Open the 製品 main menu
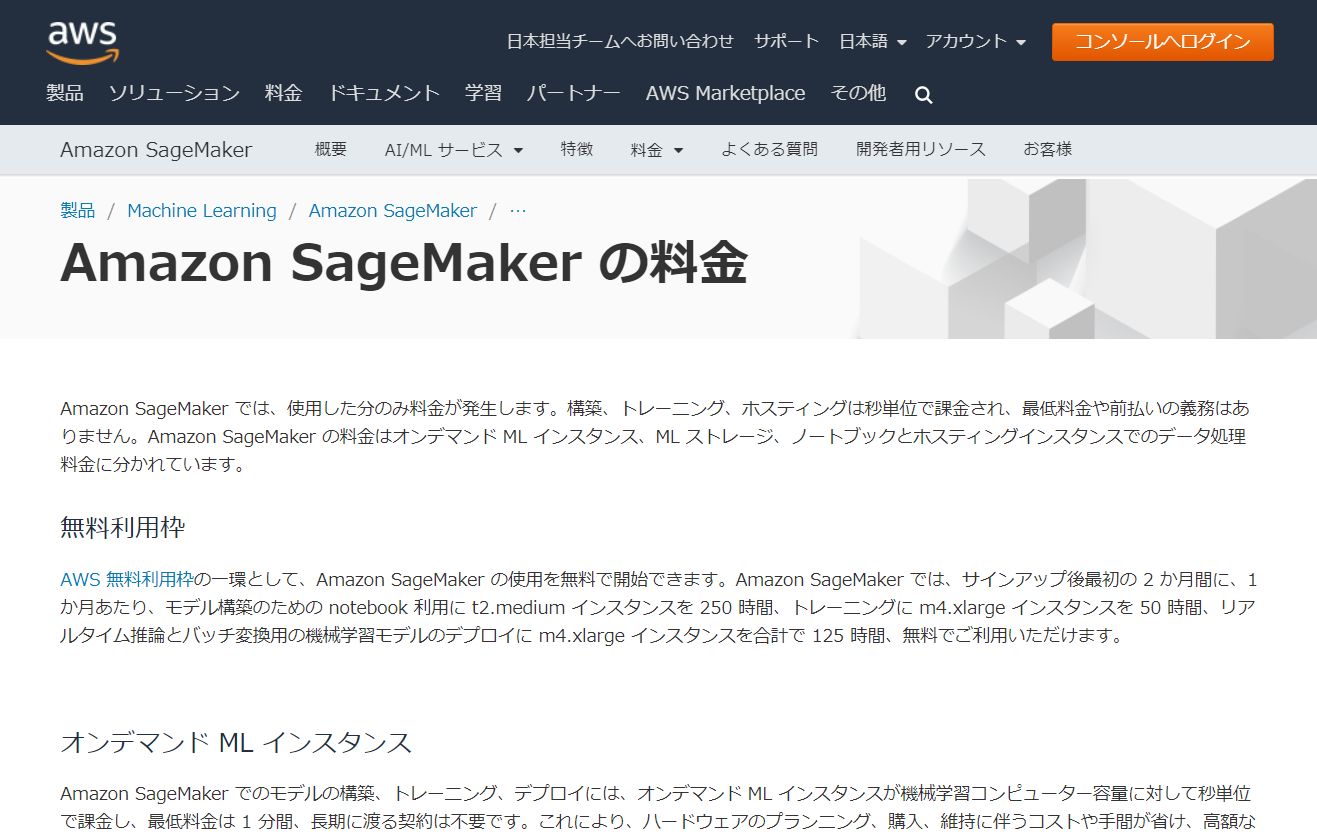The image size is (1317, 839). pos(65,93)
